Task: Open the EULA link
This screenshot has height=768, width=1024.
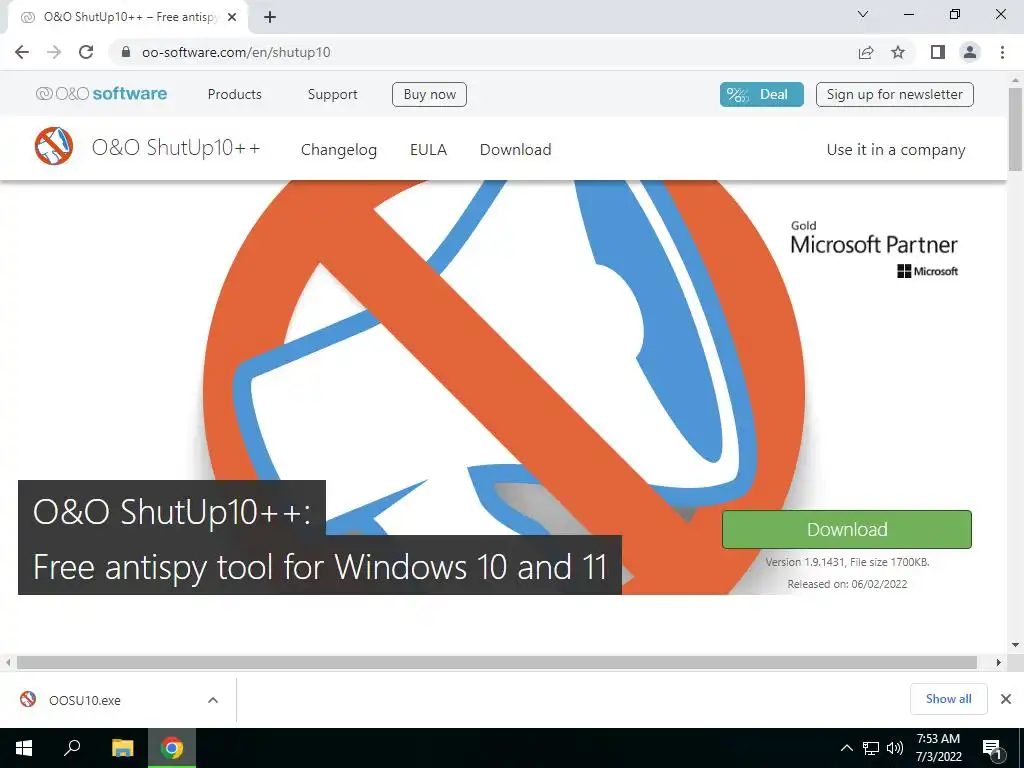Action: pyautogui.click(x=428, y=150)
